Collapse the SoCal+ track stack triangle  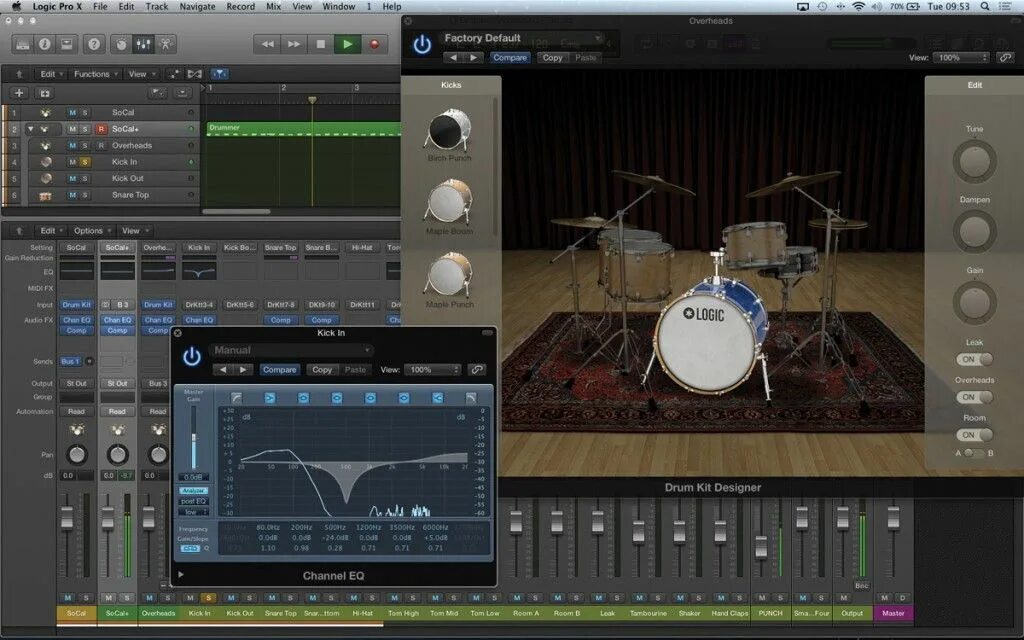point(30,129)
